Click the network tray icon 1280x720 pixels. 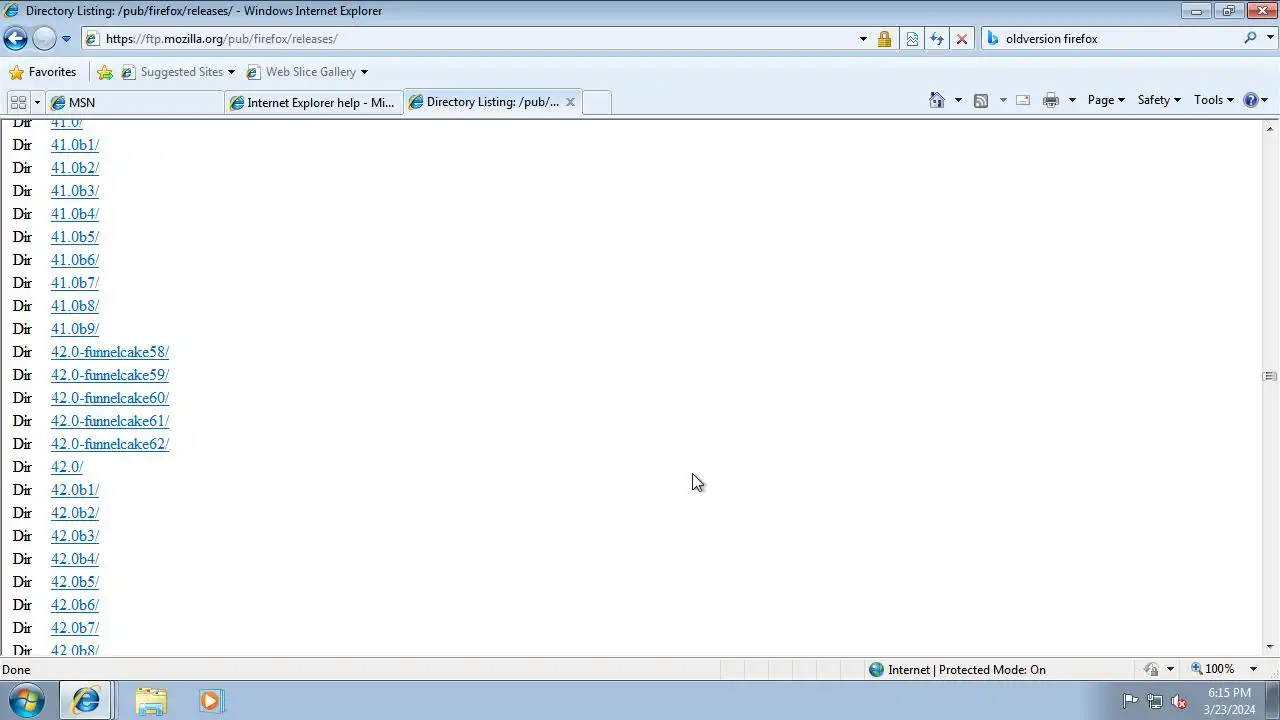(x=1155, y=701)
